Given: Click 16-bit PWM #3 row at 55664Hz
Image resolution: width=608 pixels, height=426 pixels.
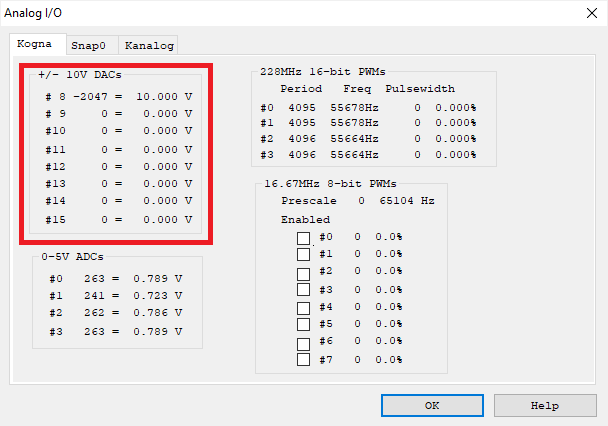Looking at the screenshot, I should (x=368, y=155).
